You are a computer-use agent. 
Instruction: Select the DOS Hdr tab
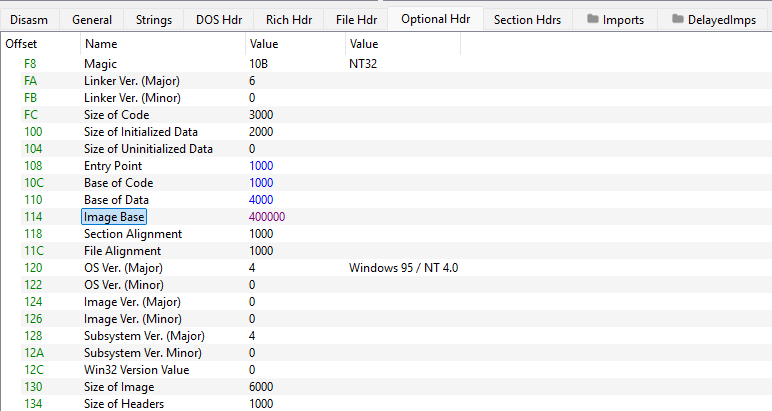[x=217, y=19]
